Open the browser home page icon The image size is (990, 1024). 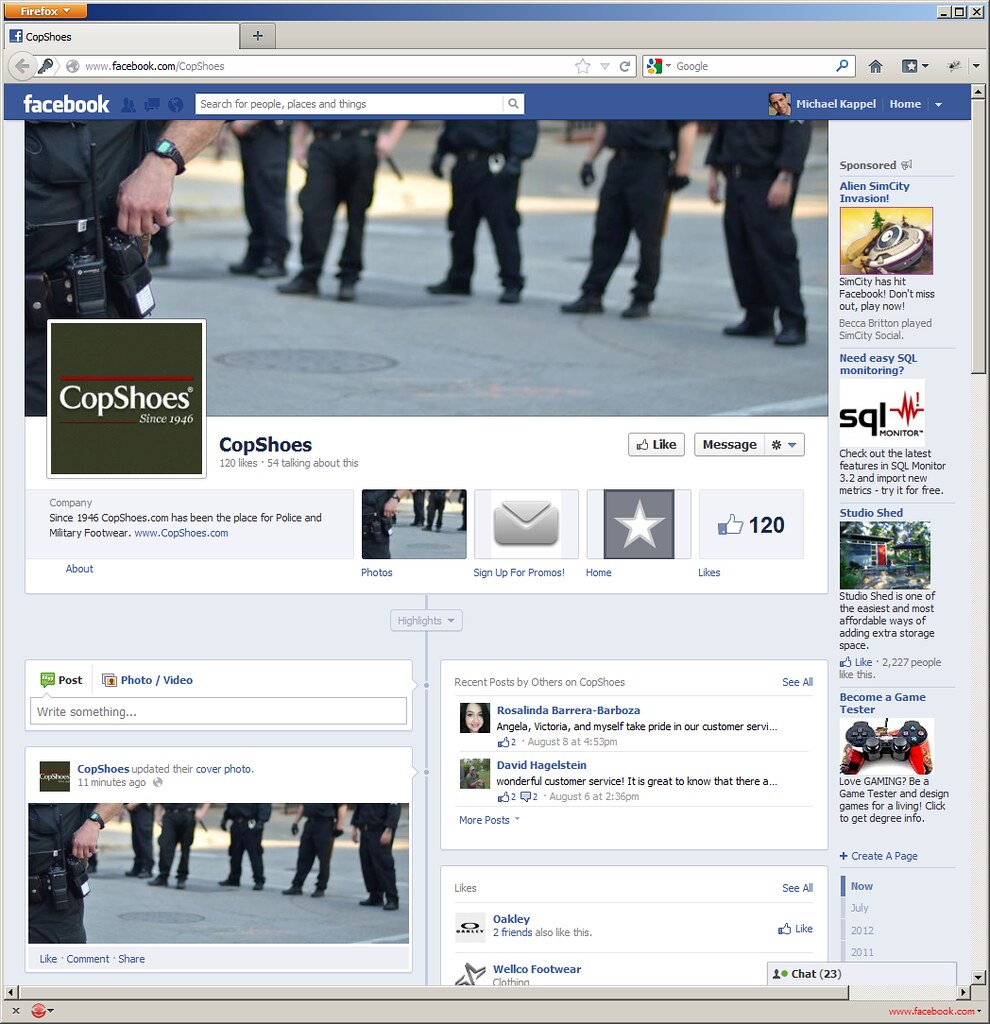click(x=875, y=66)
